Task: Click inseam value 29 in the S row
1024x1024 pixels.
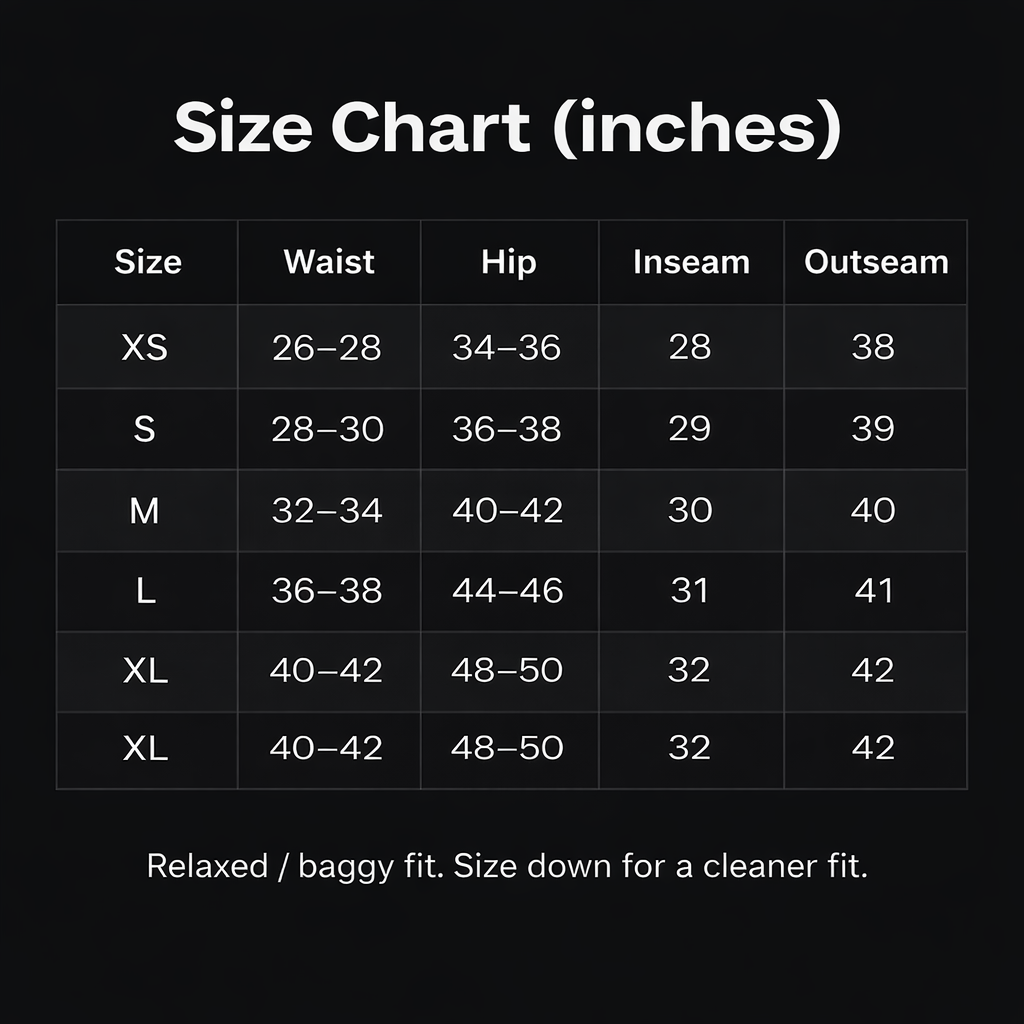Action: [x=689, y=429]
